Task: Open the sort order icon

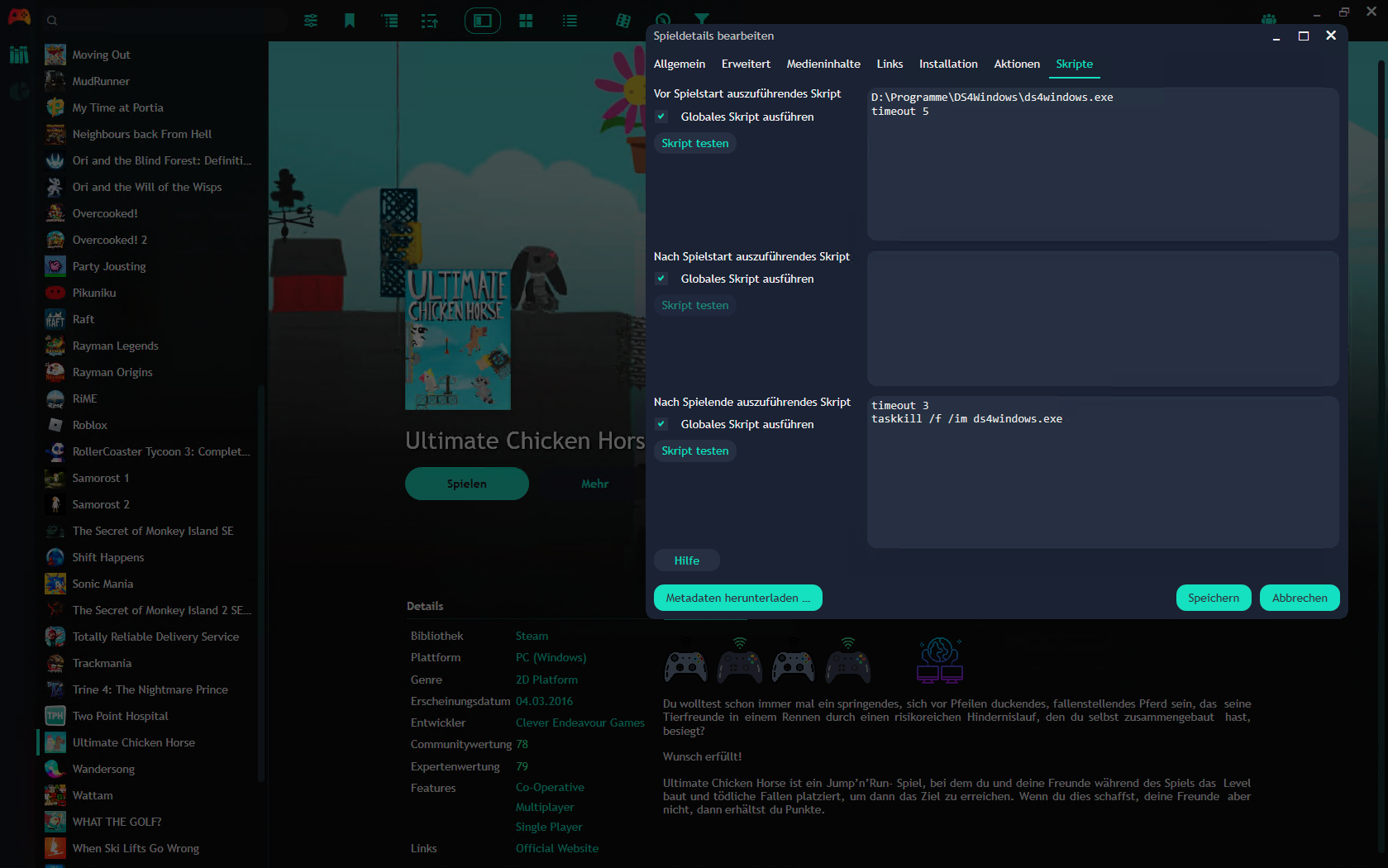Action: tap(429, 21)
